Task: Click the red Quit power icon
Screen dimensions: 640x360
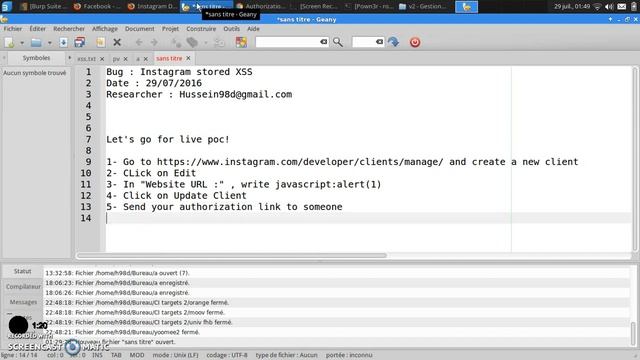Action: pos(415,42)
